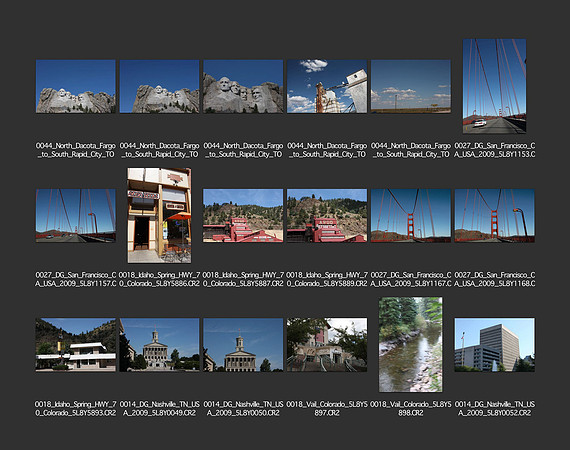Open the vertical Vail creek photo thumbnail
570x450 pixels.
click(411, 345)
